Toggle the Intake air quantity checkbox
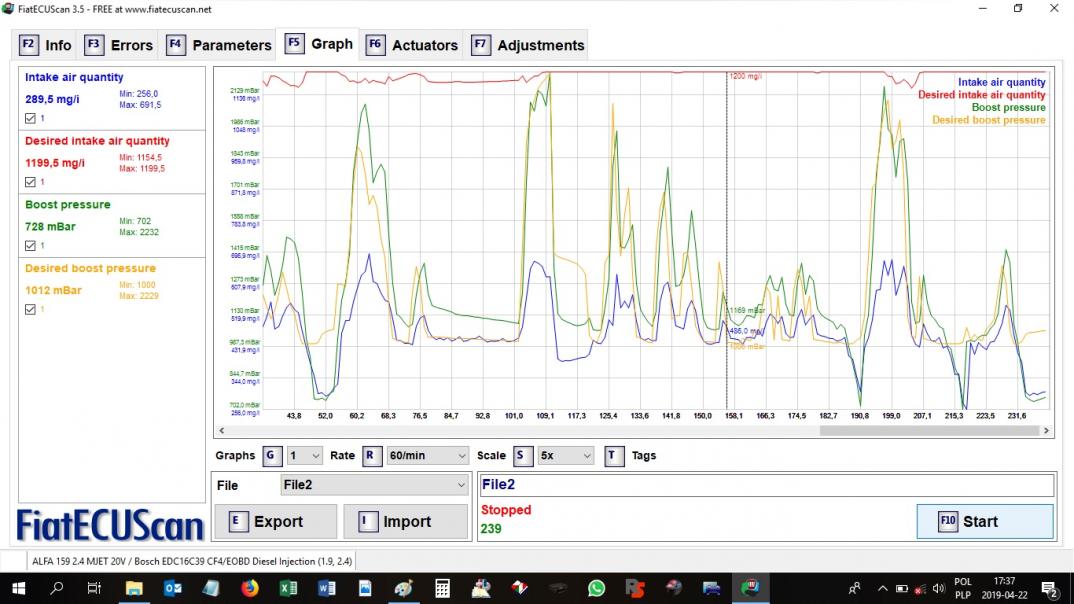Image resolution: width=1074 pixels, height=604 pixels. [x=30, y=118]
